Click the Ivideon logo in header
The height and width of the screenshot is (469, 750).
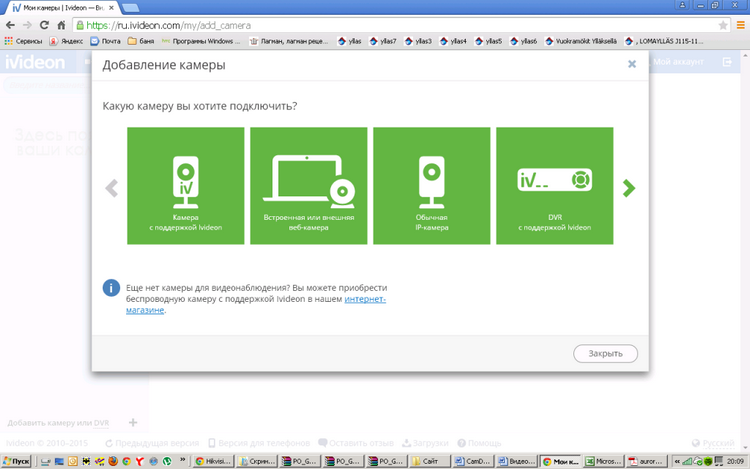(35, 62)
